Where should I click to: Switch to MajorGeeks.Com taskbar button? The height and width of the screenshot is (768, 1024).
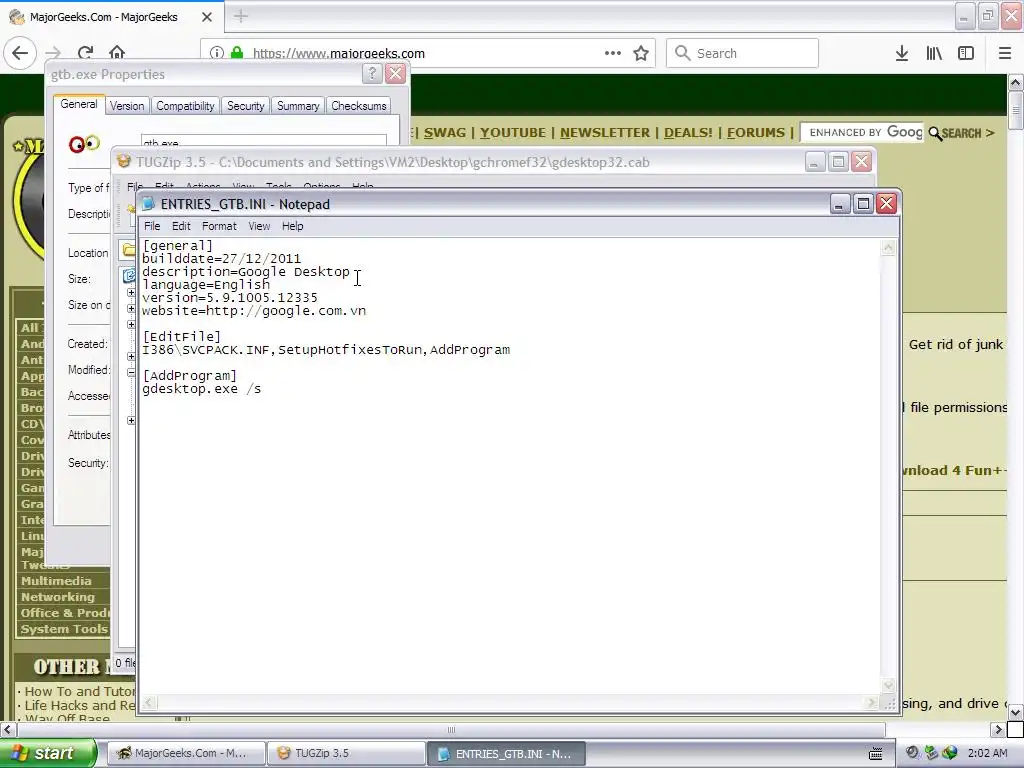click(x=186, y=753)
